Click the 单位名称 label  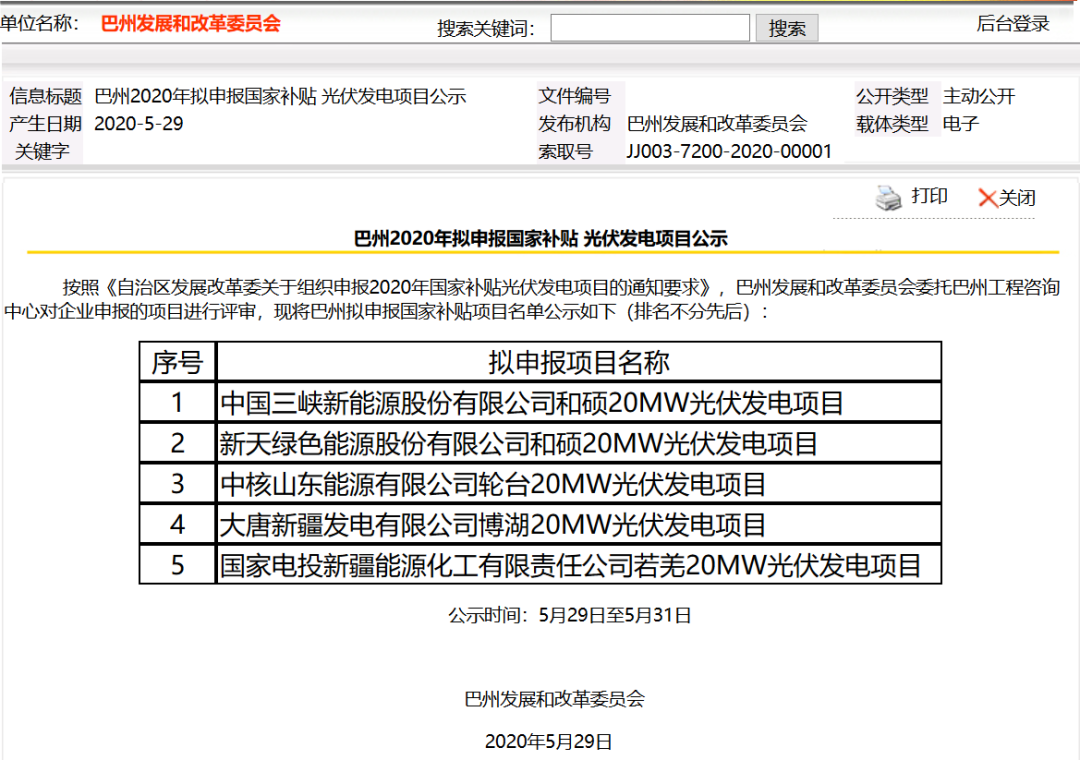39,24
